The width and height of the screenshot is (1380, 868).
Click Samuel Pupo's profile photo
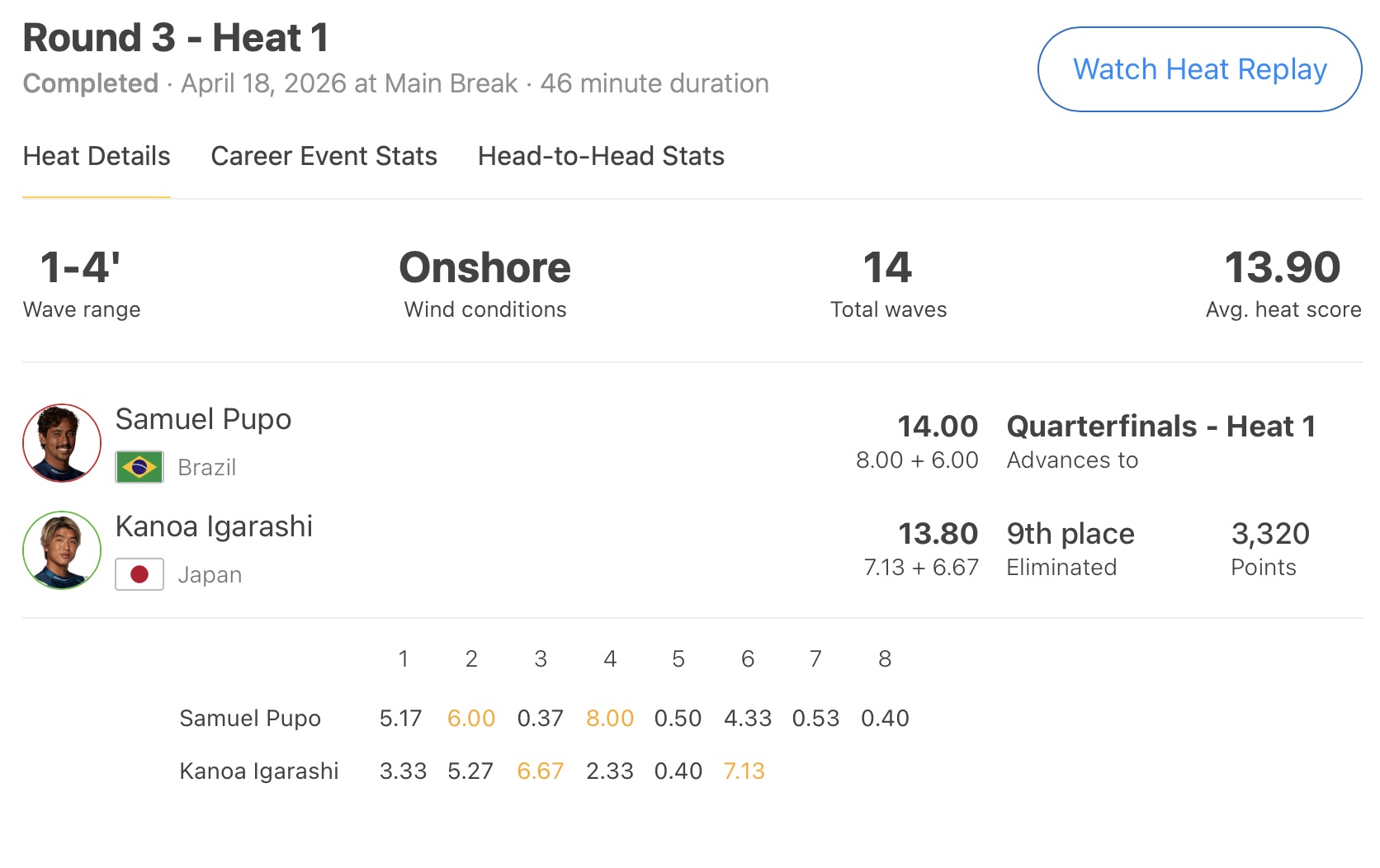point(62,443)
